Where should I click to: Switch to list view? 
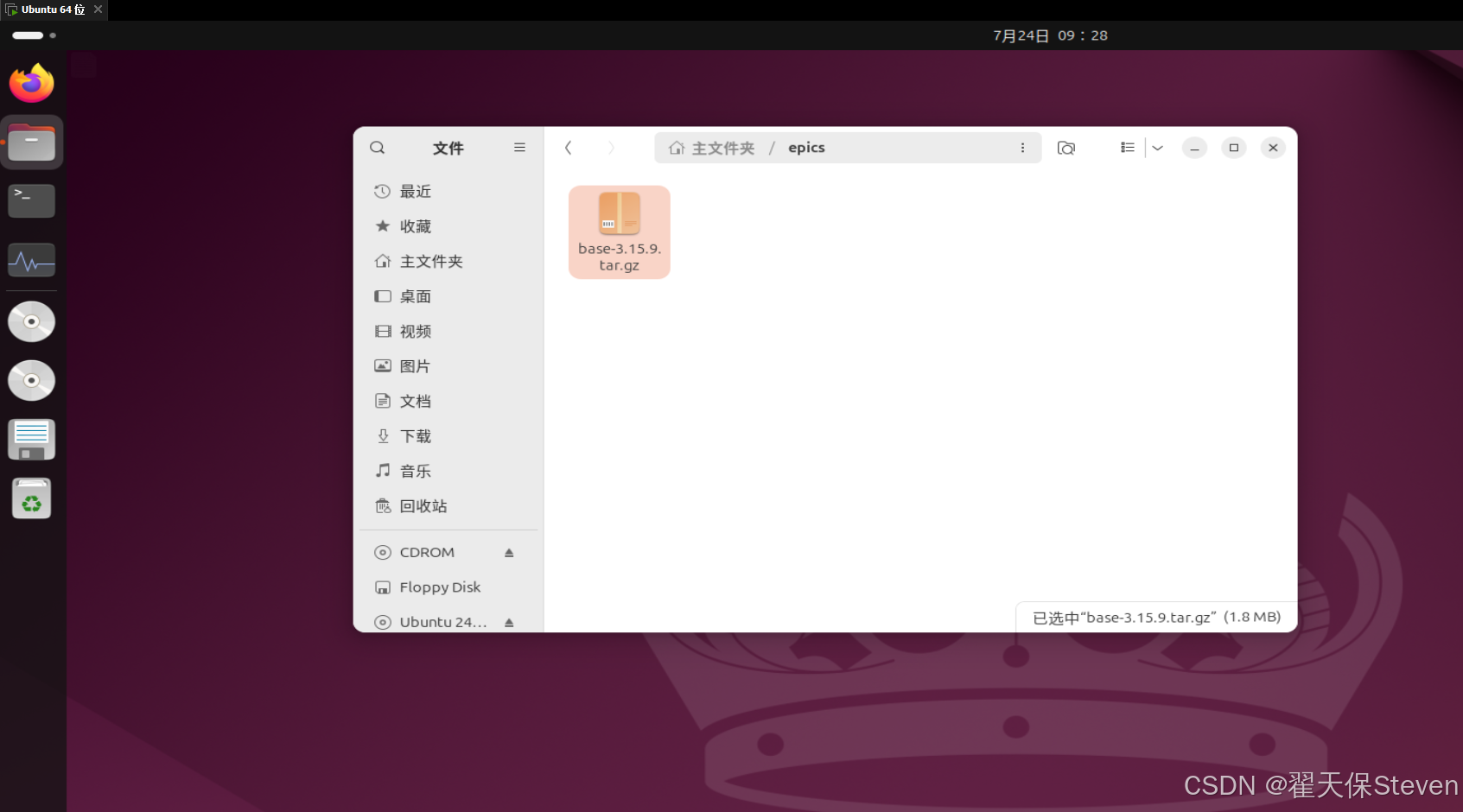(x=1127, y=148)
